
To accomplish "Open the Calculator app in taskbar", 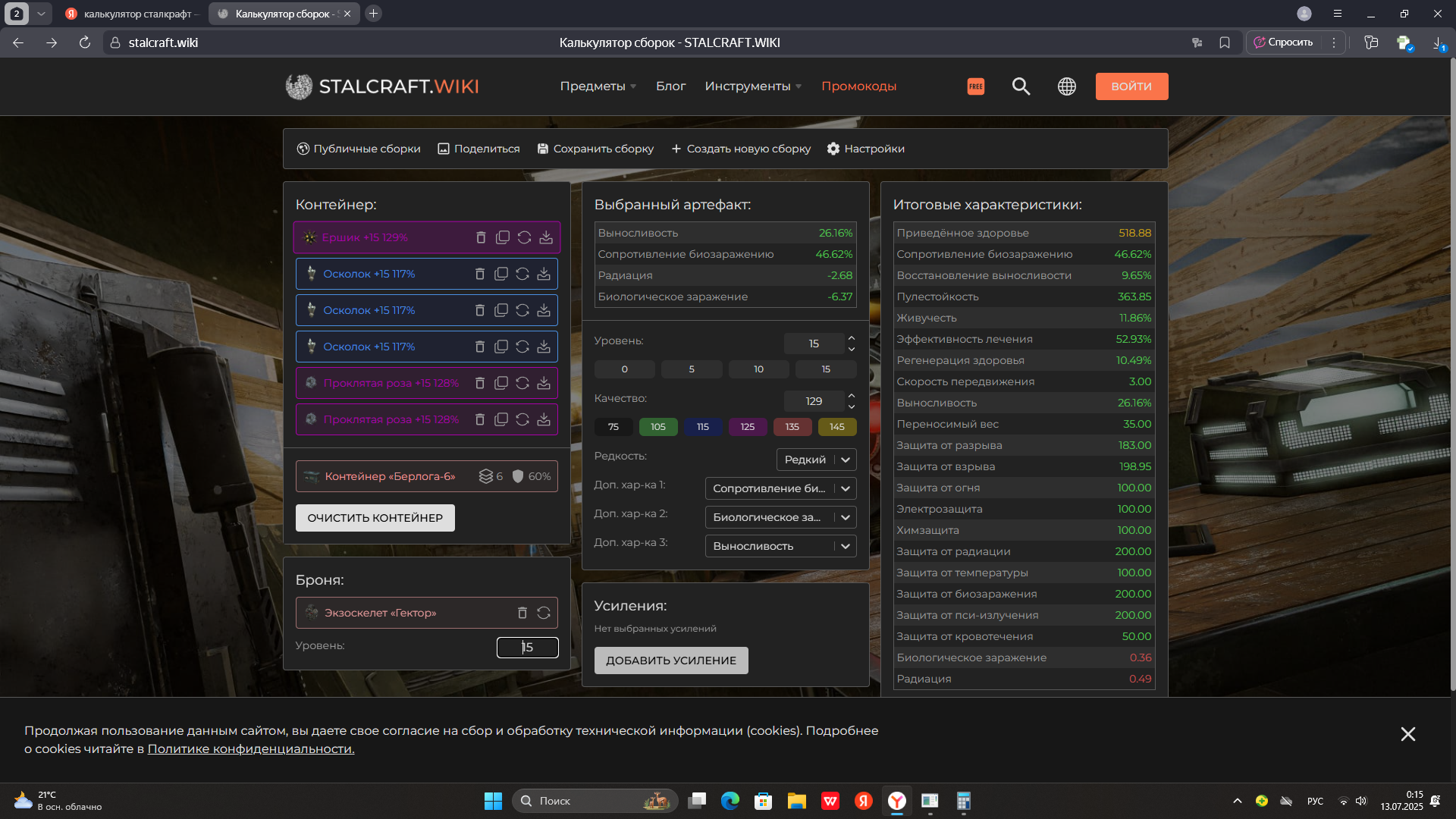I will pos(963,801).
